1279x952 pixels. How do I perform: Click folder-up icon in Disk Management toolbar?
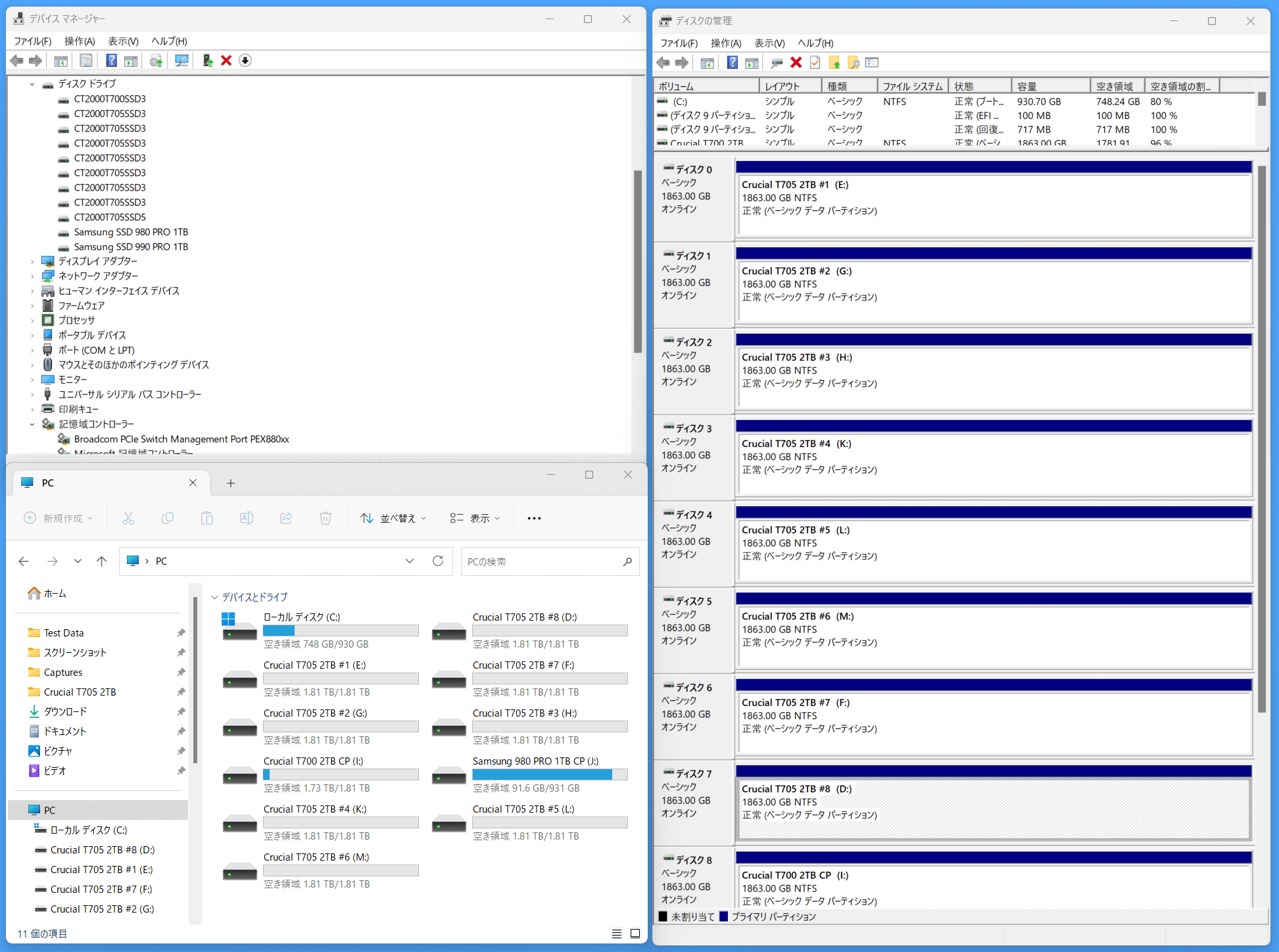point(834,62)
